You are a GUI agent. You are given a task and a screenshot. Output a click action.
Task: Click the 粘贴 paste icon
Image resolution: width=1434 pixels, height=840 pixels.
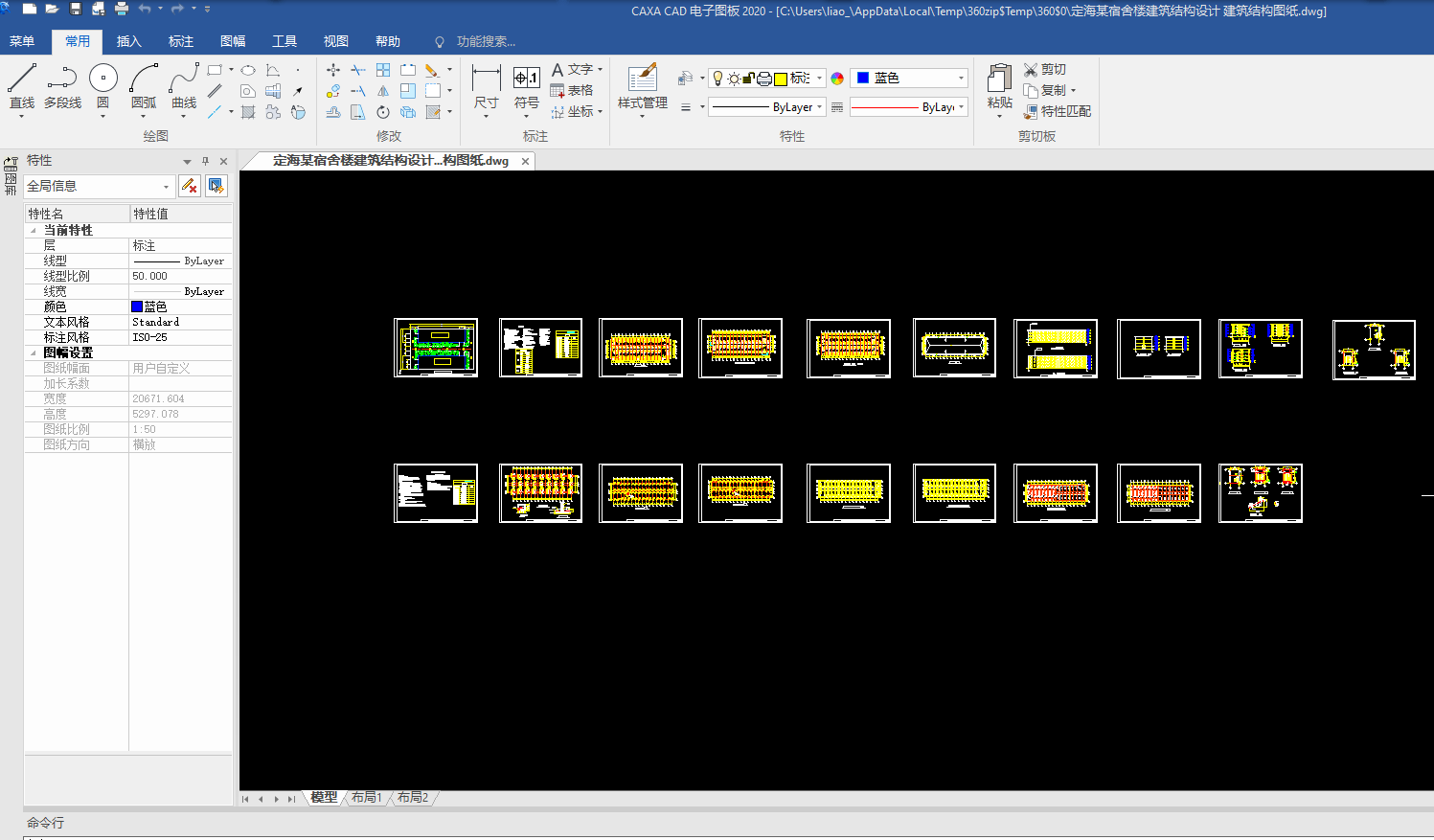tap(999, 87)
